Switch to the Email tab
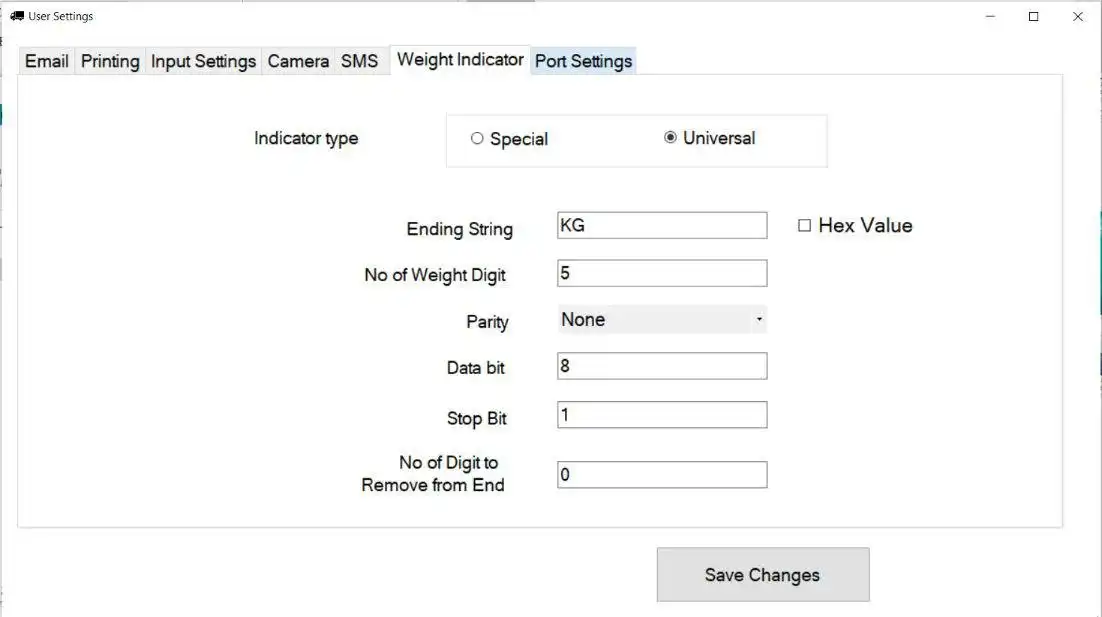The image size is (1102, 617). pos(46,61)
